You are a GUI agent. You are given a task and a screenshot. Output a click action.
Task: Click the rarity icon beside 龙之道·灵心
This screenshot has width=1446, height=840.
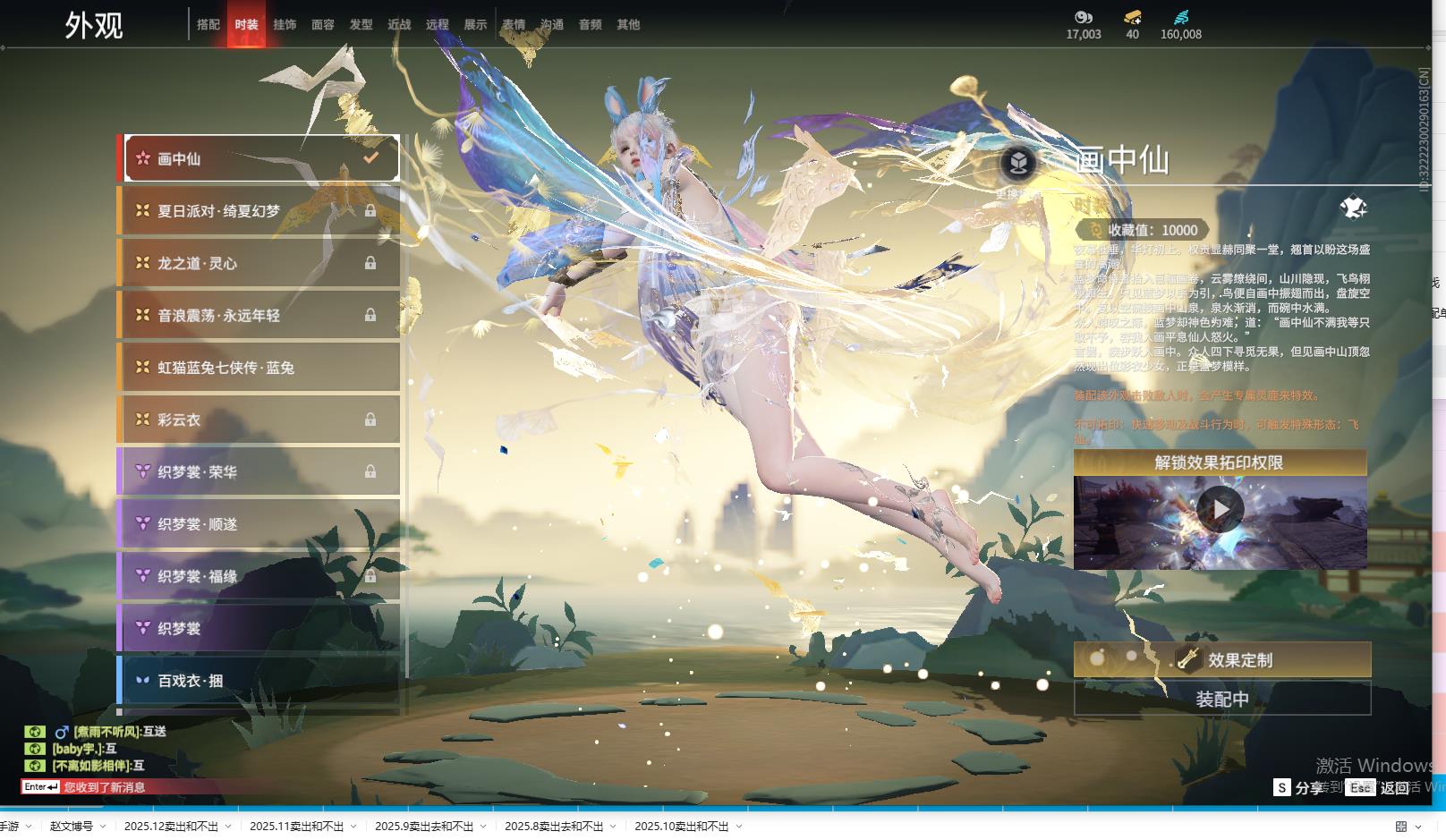[142, 263]
